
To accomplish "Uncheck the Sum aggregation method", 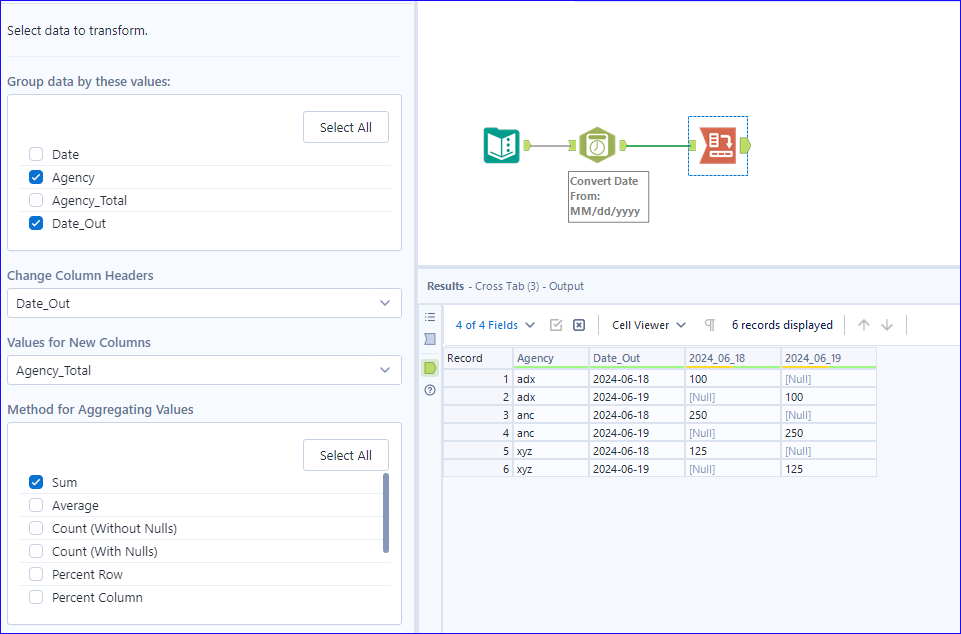I will point(36,482).
